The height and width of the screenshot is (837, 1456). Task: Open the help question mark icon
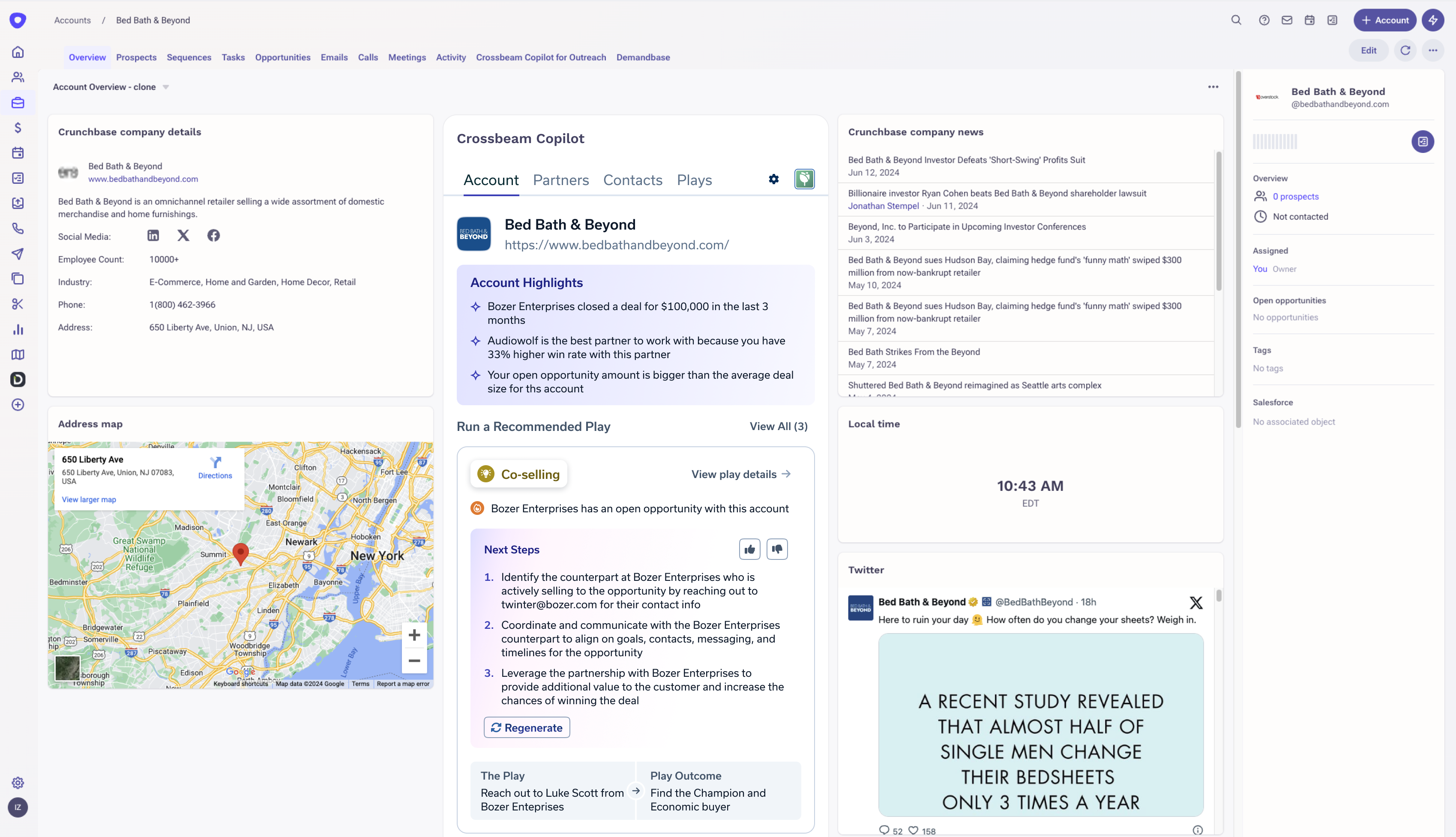(1264, 20)
